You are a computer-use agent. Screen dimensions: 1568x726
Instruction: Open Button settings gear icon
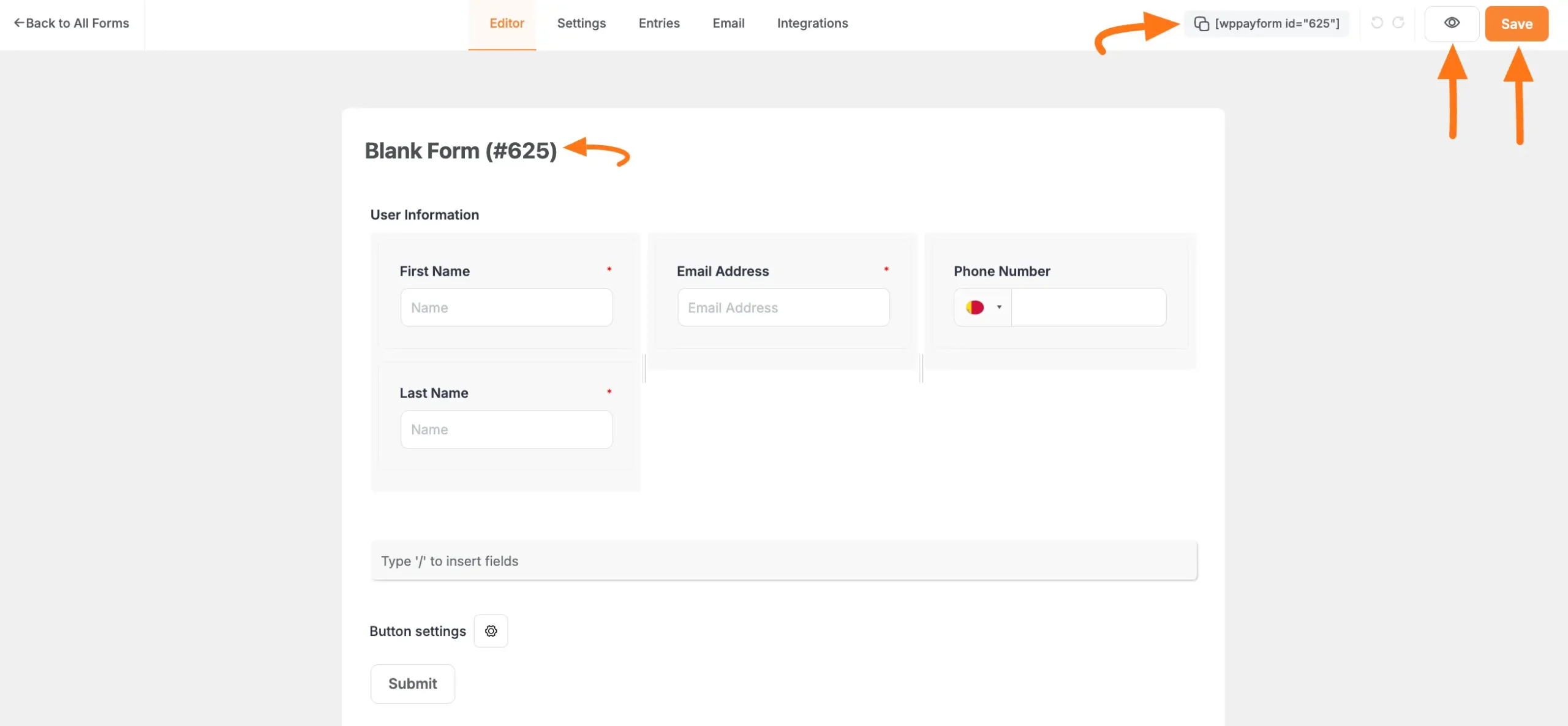click(x=491, y=631)
